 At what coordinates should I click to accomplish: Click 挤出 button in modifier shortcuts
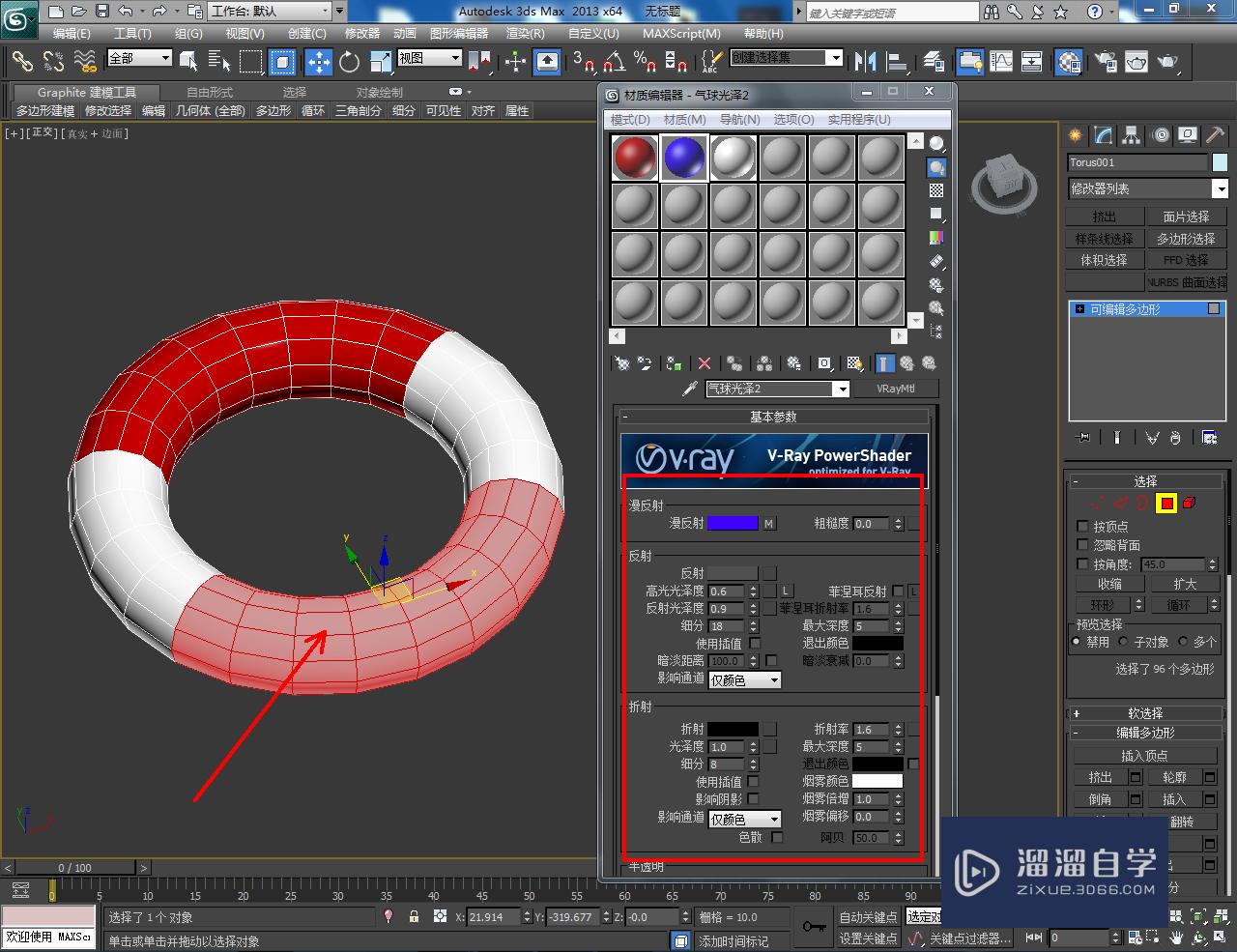pyautogui.click(x=1105, y=217)
